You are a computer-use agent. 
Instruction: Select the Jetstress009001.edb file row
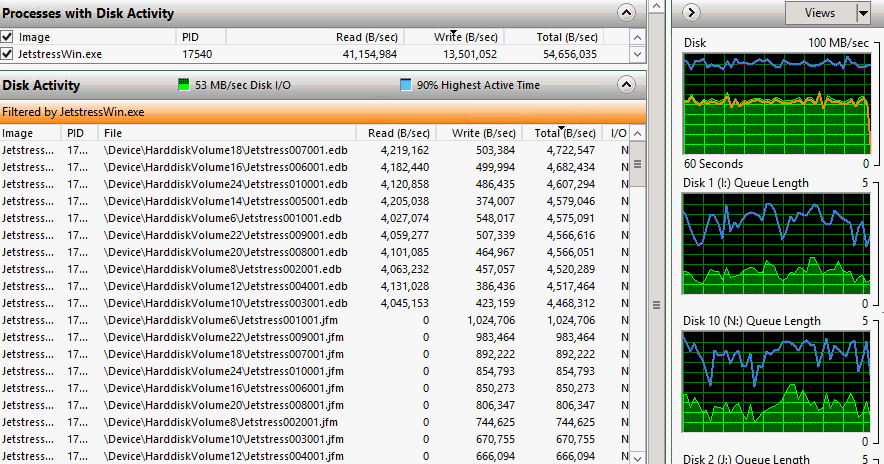(315, 235)
